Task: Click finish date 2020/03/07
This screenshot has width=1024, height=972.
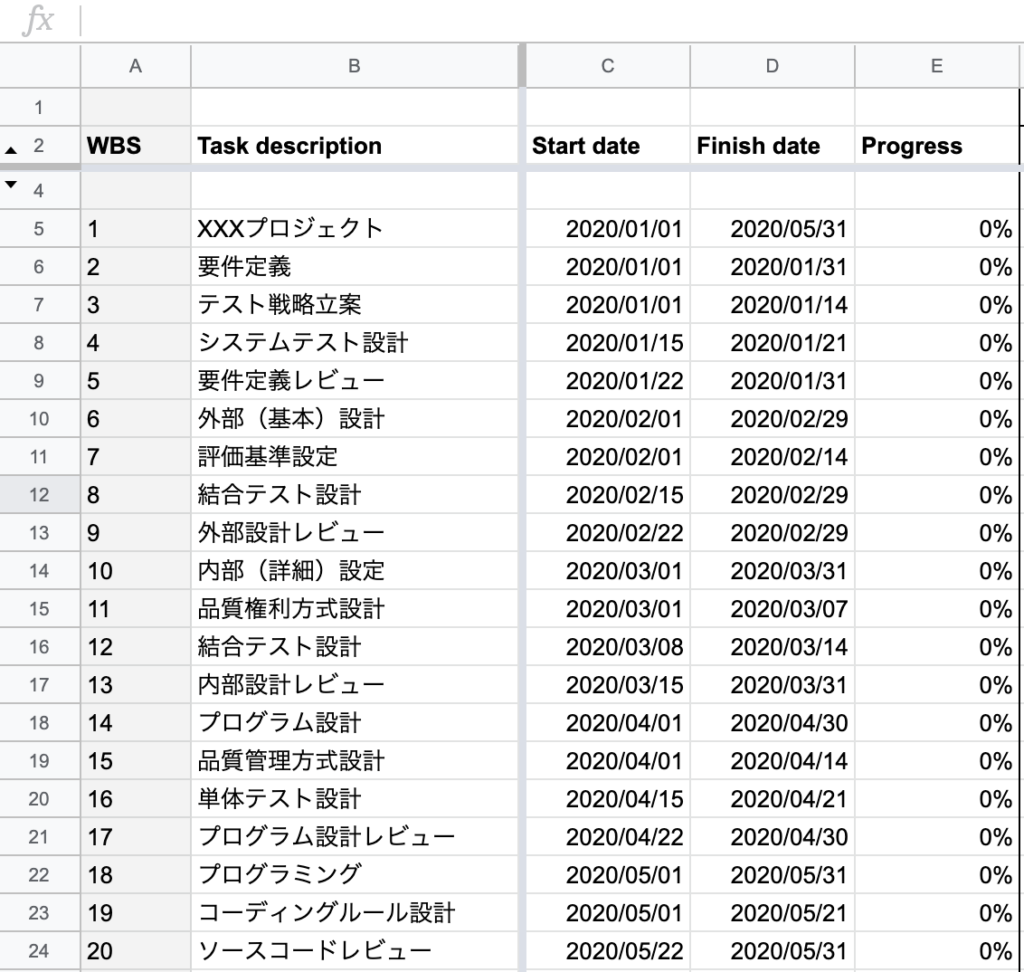Action: tap(772, 609)
